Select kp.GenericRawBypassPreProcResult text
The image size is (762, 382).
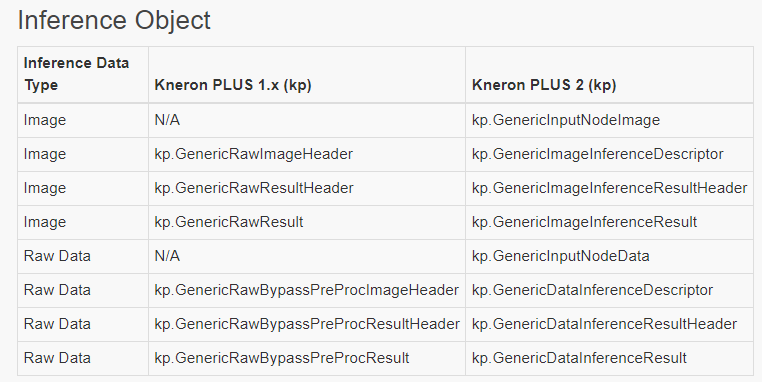coord(282,358)
